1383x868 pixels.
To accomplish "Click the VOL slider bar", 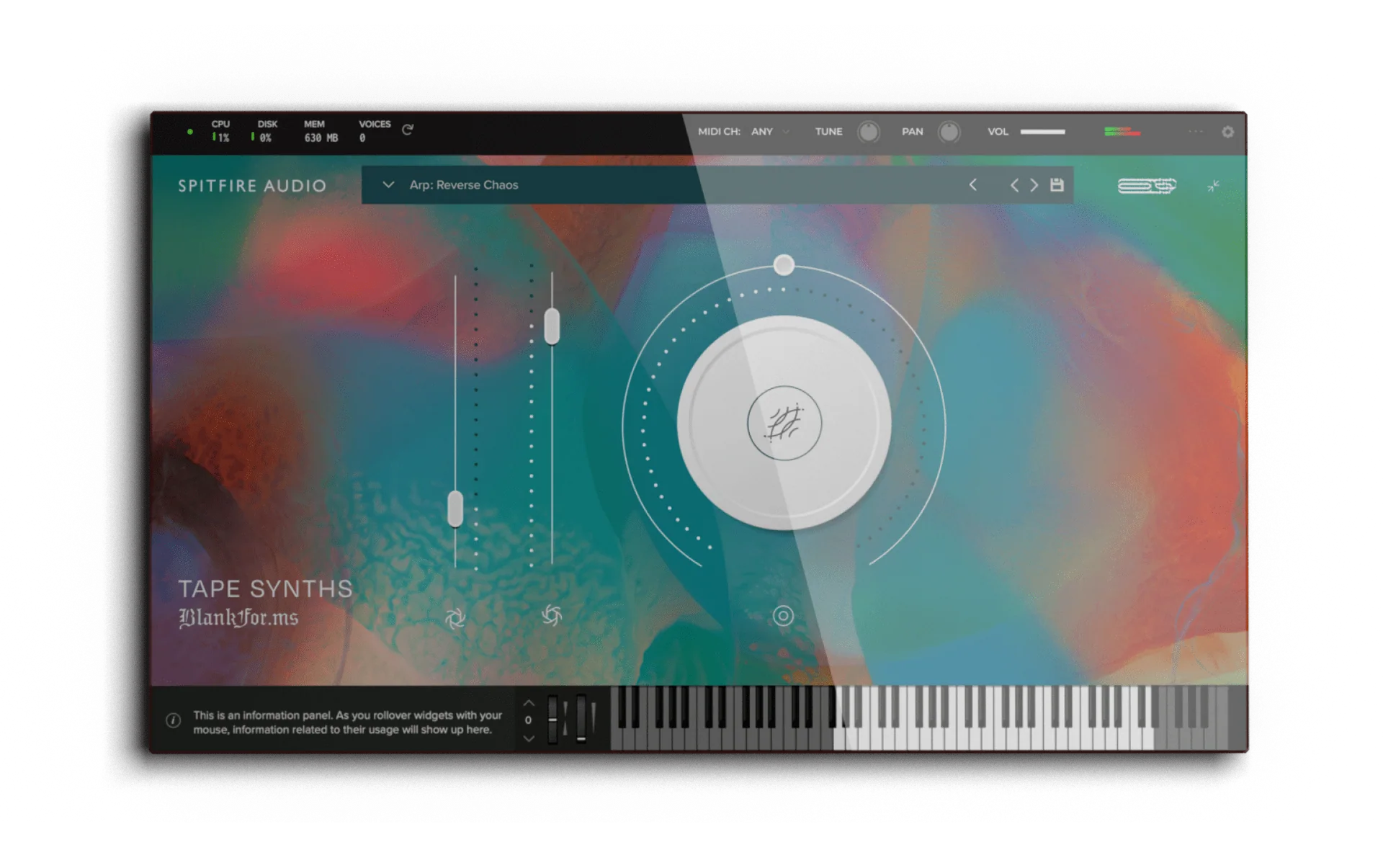I will point(1042,132).
